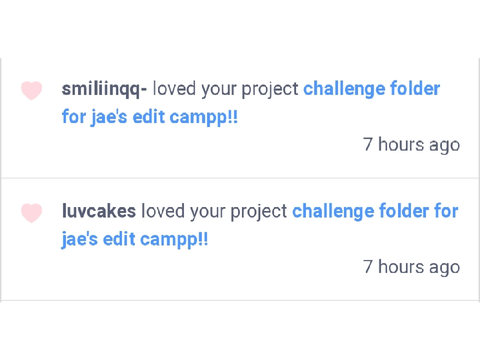Click the divider between the two notifications

240,178
